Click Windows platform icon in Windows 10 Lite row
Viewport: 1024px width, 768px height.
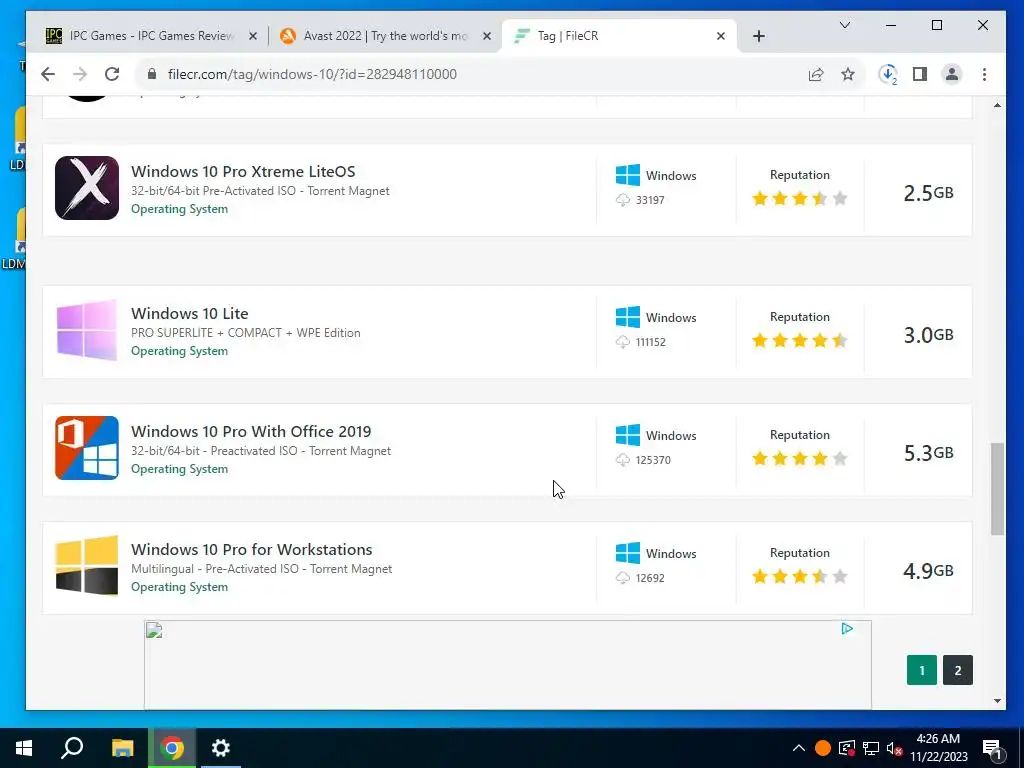coord(628,317)
